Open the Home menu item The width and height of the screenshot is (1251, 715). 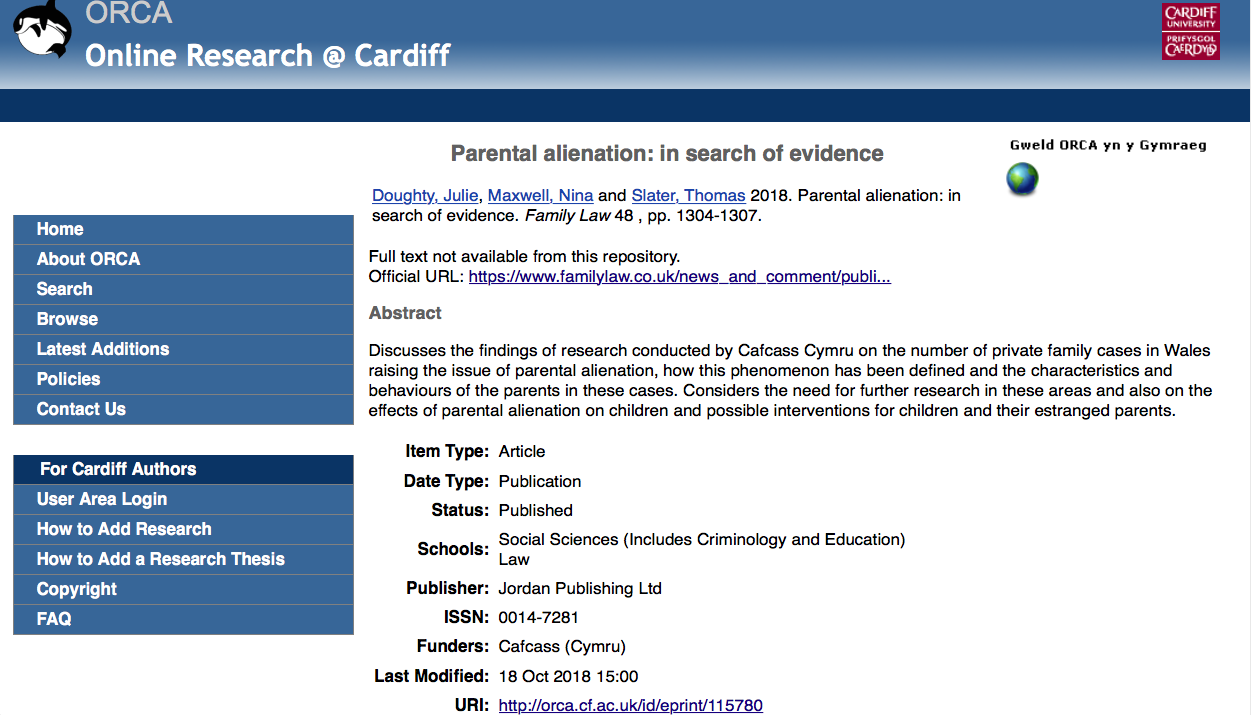[60, 229]
